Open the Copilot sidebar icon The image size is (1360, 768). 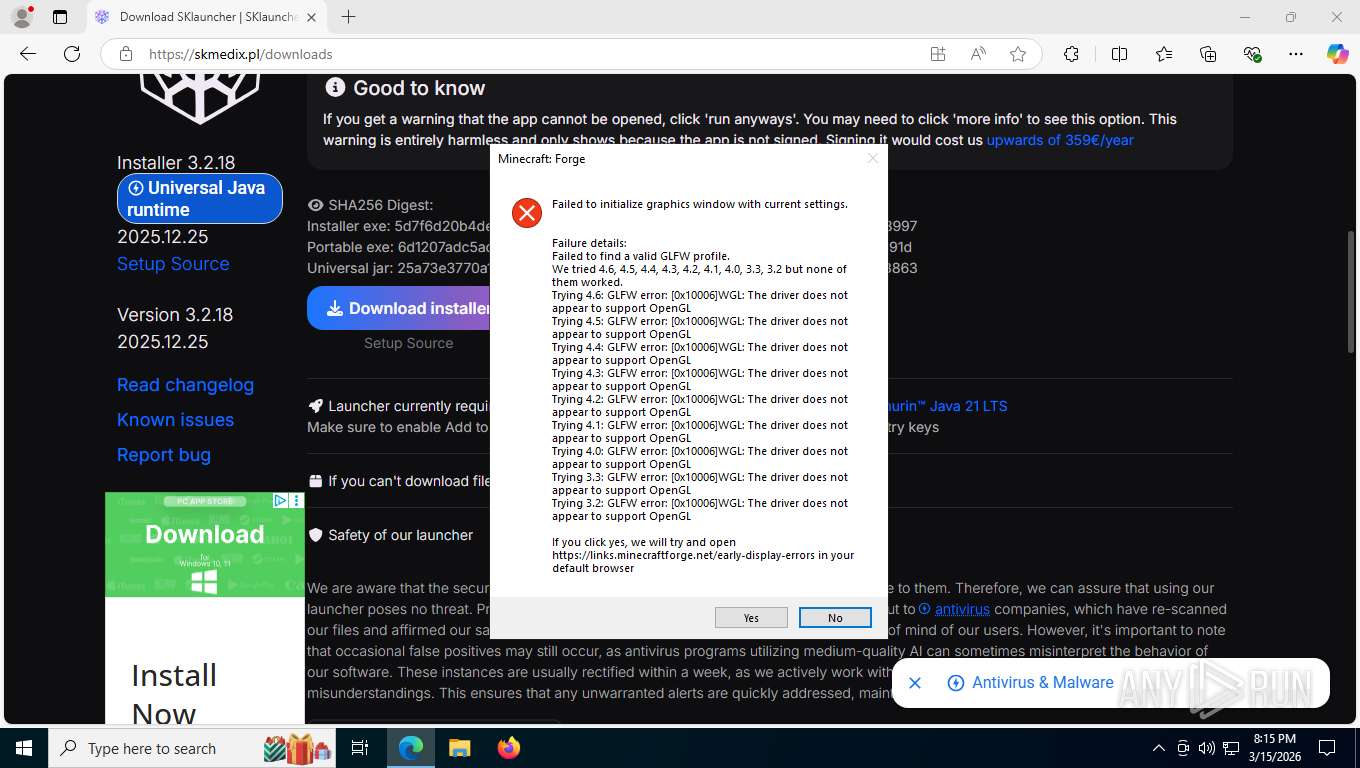tap(1338, 54)
